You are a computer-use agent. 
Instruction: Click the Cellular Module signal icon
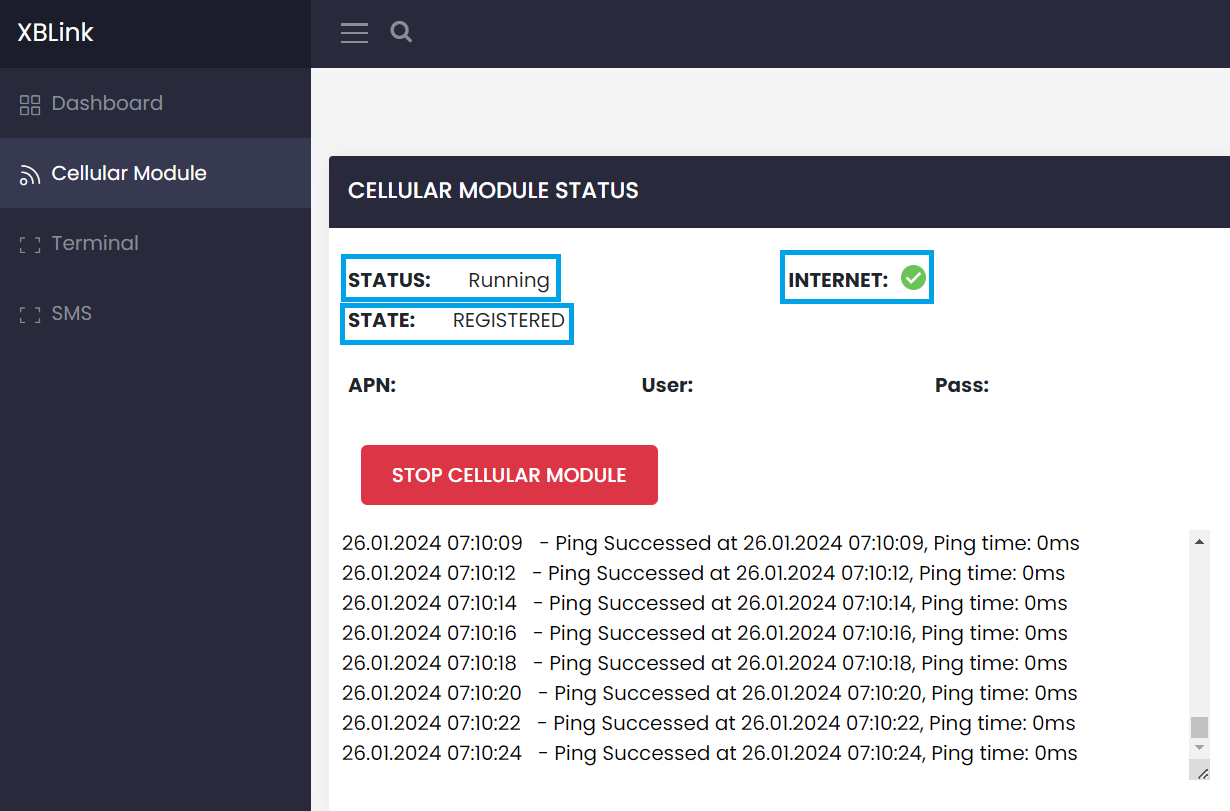[x=30, y=175]
